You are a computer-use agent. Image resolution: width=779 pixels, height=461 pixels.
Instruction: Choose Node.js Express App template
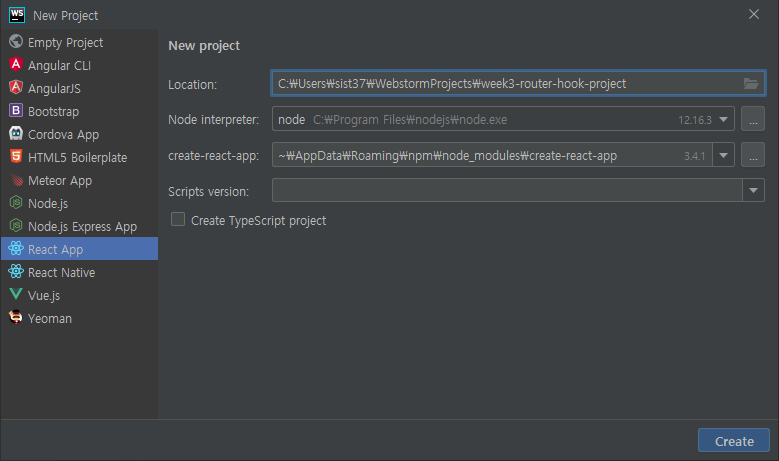[x=79, y=226]
